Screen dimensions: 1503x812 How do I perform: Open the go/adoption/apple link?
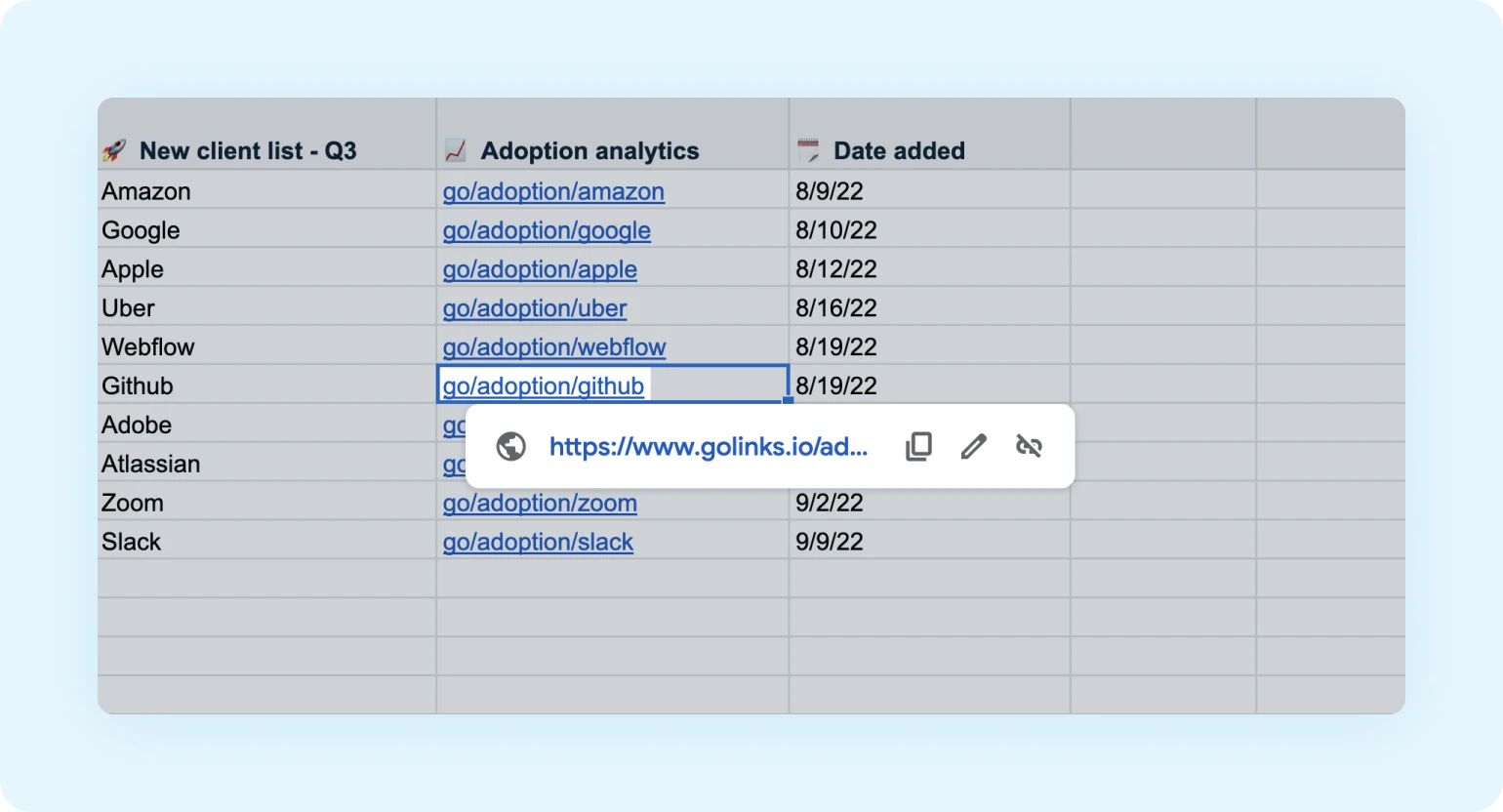click(x=540, y=269)
